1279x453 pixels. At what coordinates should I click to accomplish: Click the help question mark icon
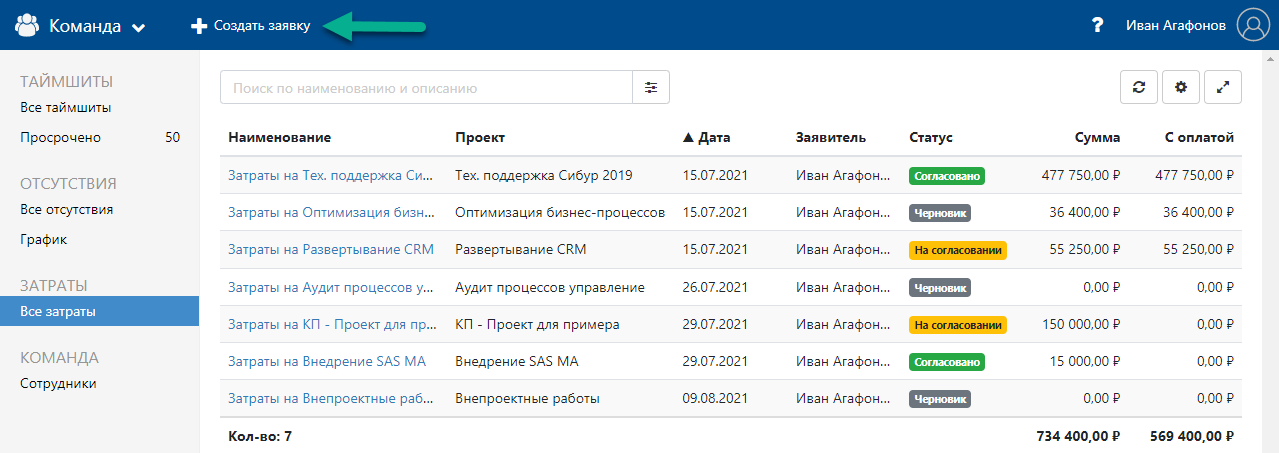tap(1097, 26)
